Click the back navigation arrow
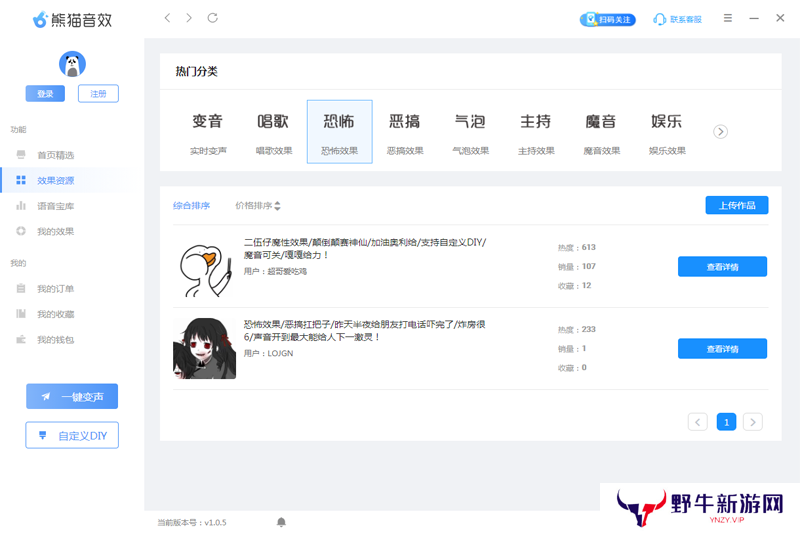800x533 pixels. [x=167, y=18]
